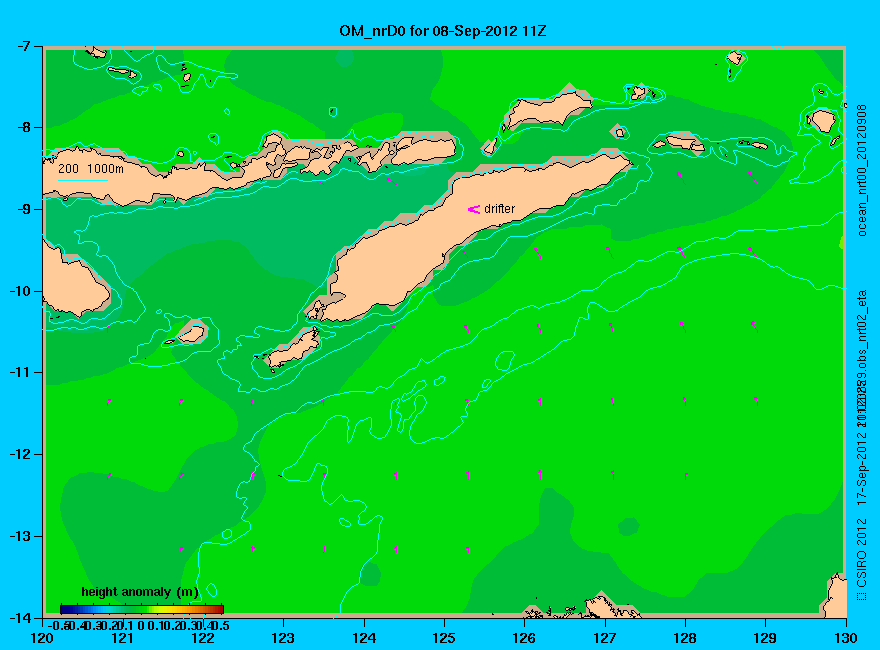Screen dimensions: 880x650
Task: Click the vertical 'ocean_nr00_20120908' side text
Action: point(863,171)
